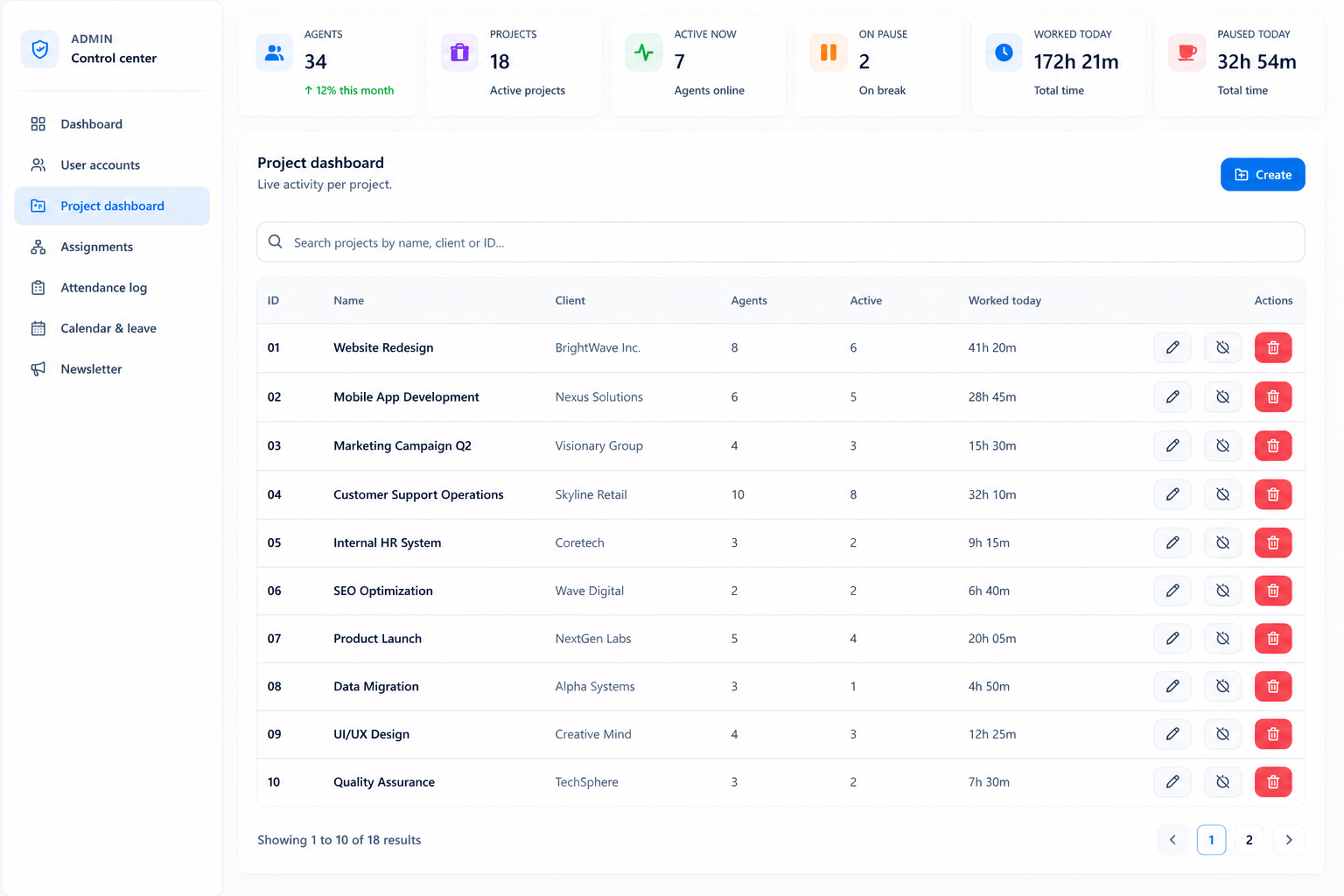This screenshot has width=1344, height=896.
Task: Focus the project search field
Action: click(x=780, y=242)
